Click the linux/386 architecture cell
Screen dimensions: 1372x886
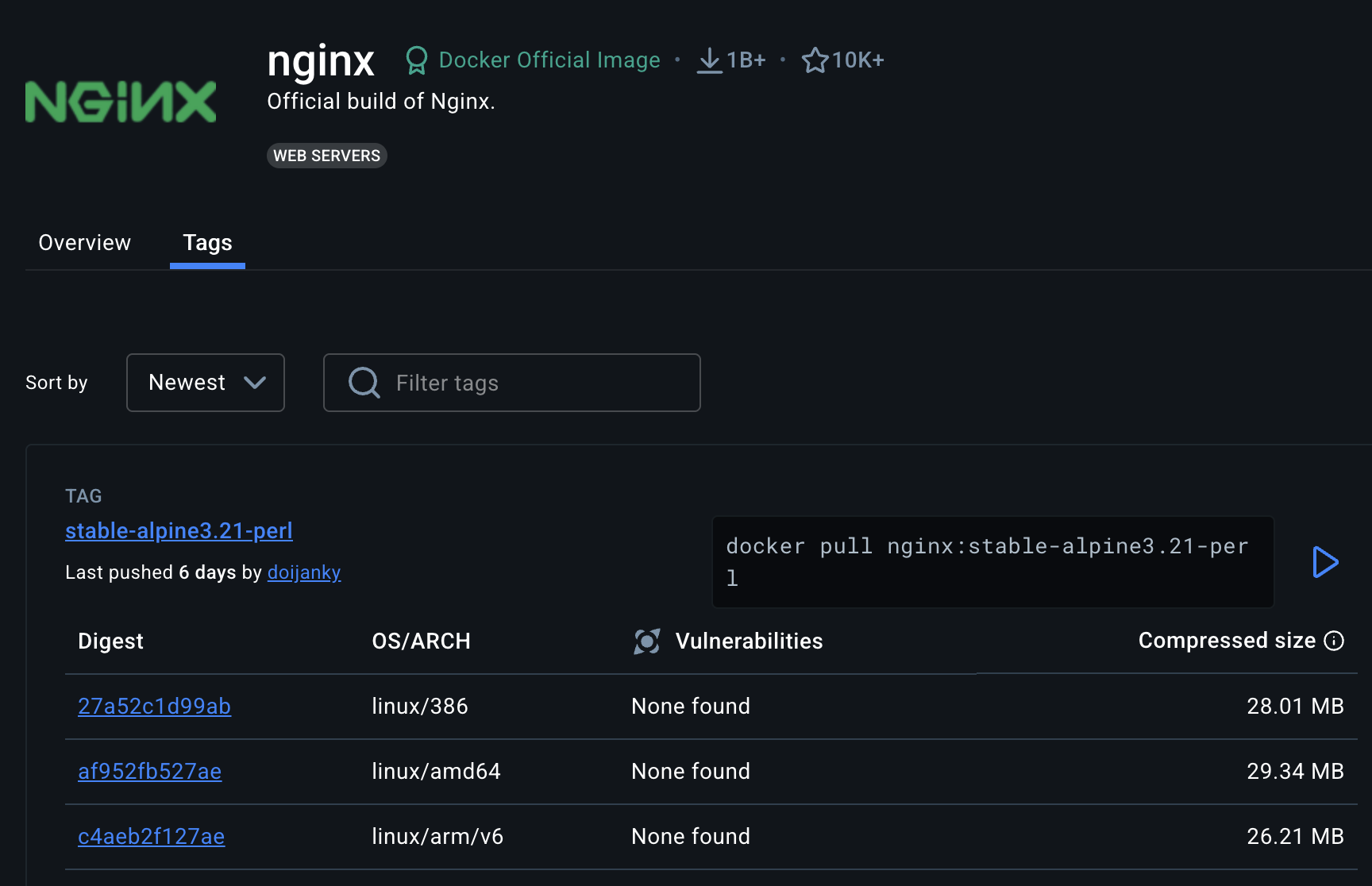pyautogui.click(x=420, y=707)
